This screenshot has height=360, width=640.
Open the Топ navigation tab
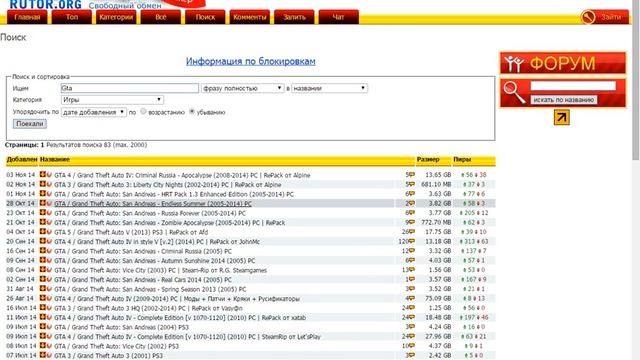pyautogui.click(x=72, y=17)
